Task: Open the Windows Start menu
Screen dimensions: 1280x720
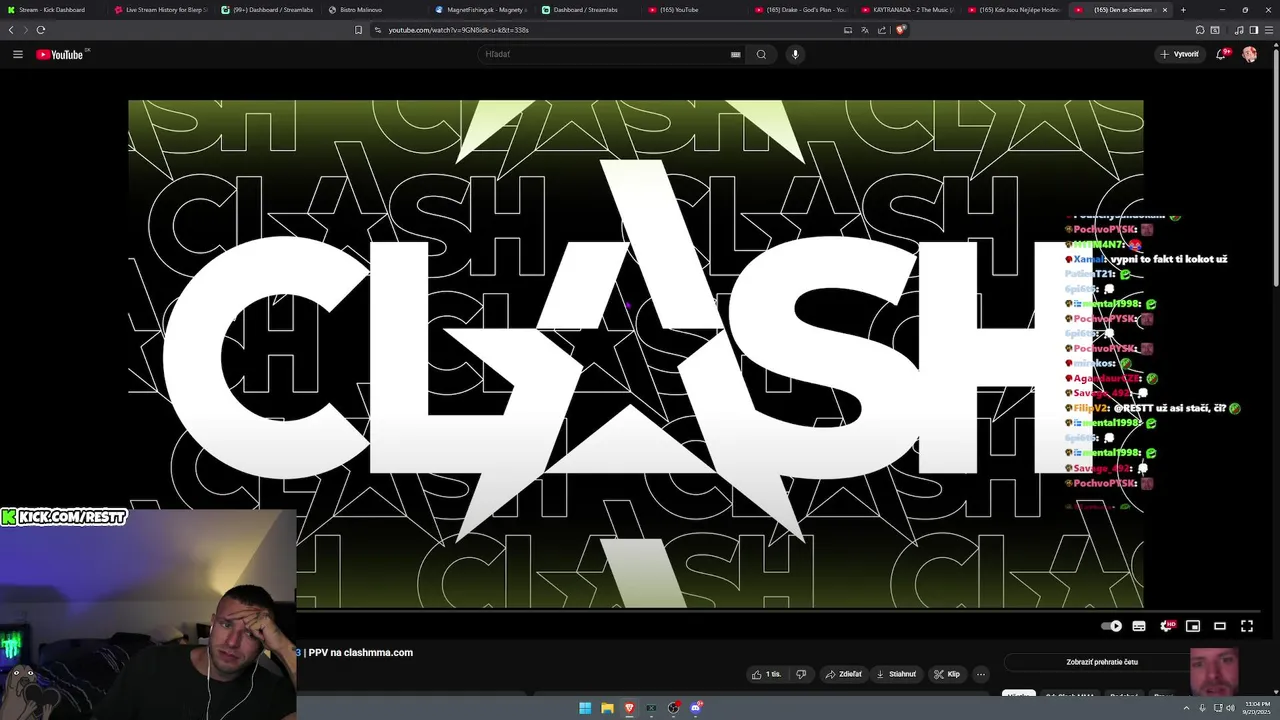Action: [x=585, y=708]
